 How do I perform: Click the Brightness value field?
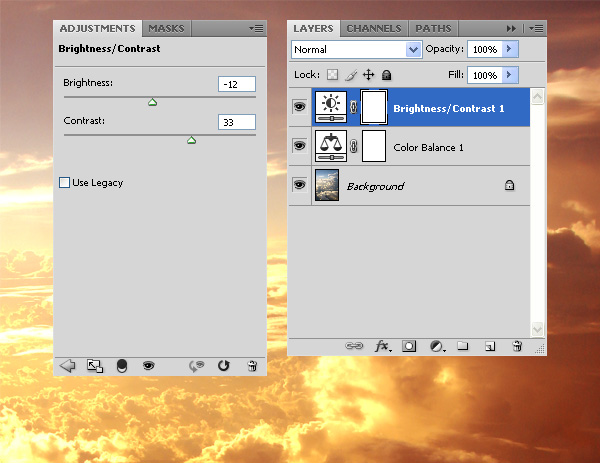(x=237, y=84)
